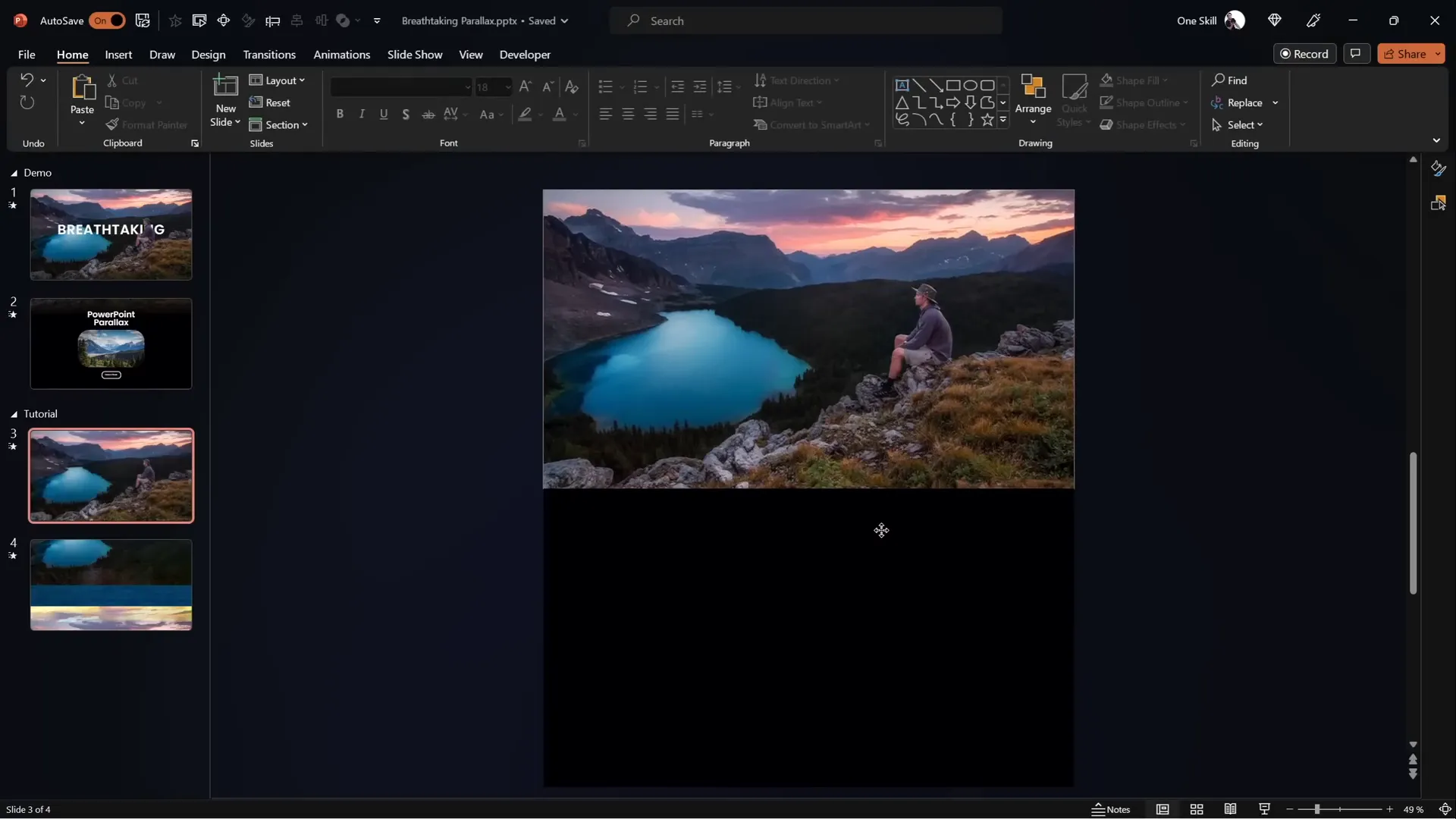Open the Developer ribbon tab

coord(524,54)
